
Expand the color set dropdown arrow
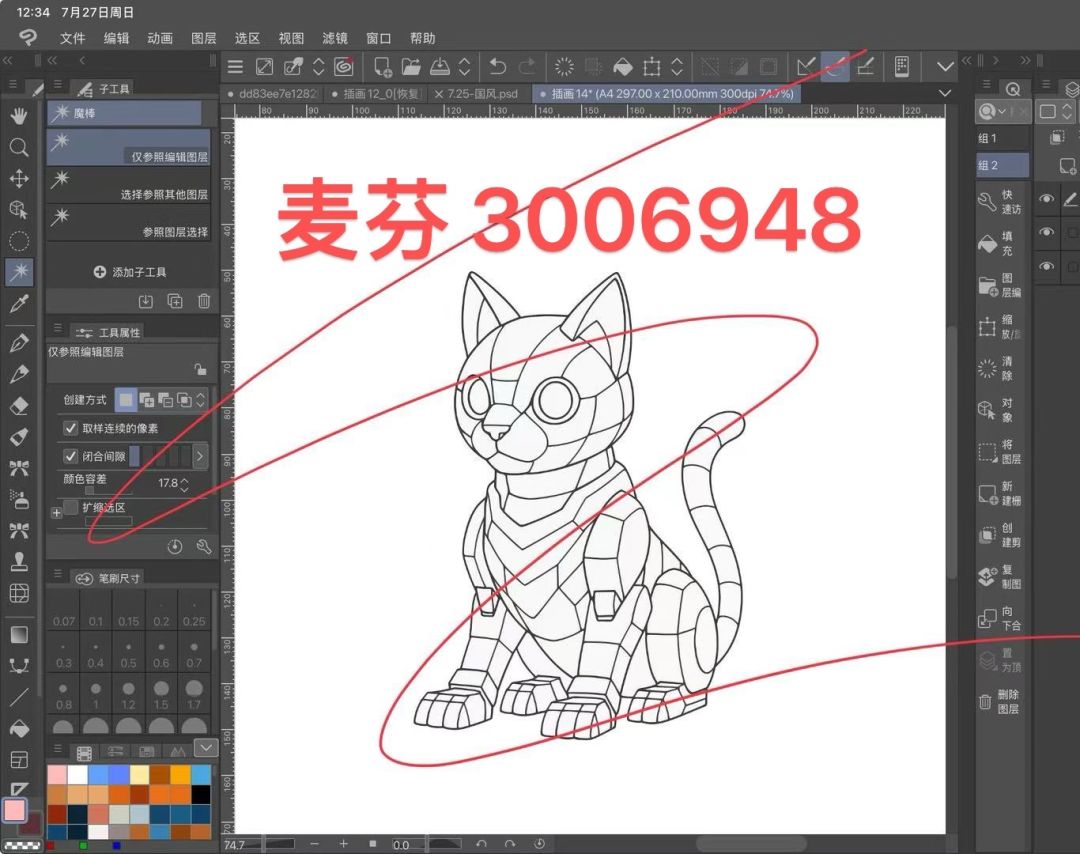[x=206, y=747]
